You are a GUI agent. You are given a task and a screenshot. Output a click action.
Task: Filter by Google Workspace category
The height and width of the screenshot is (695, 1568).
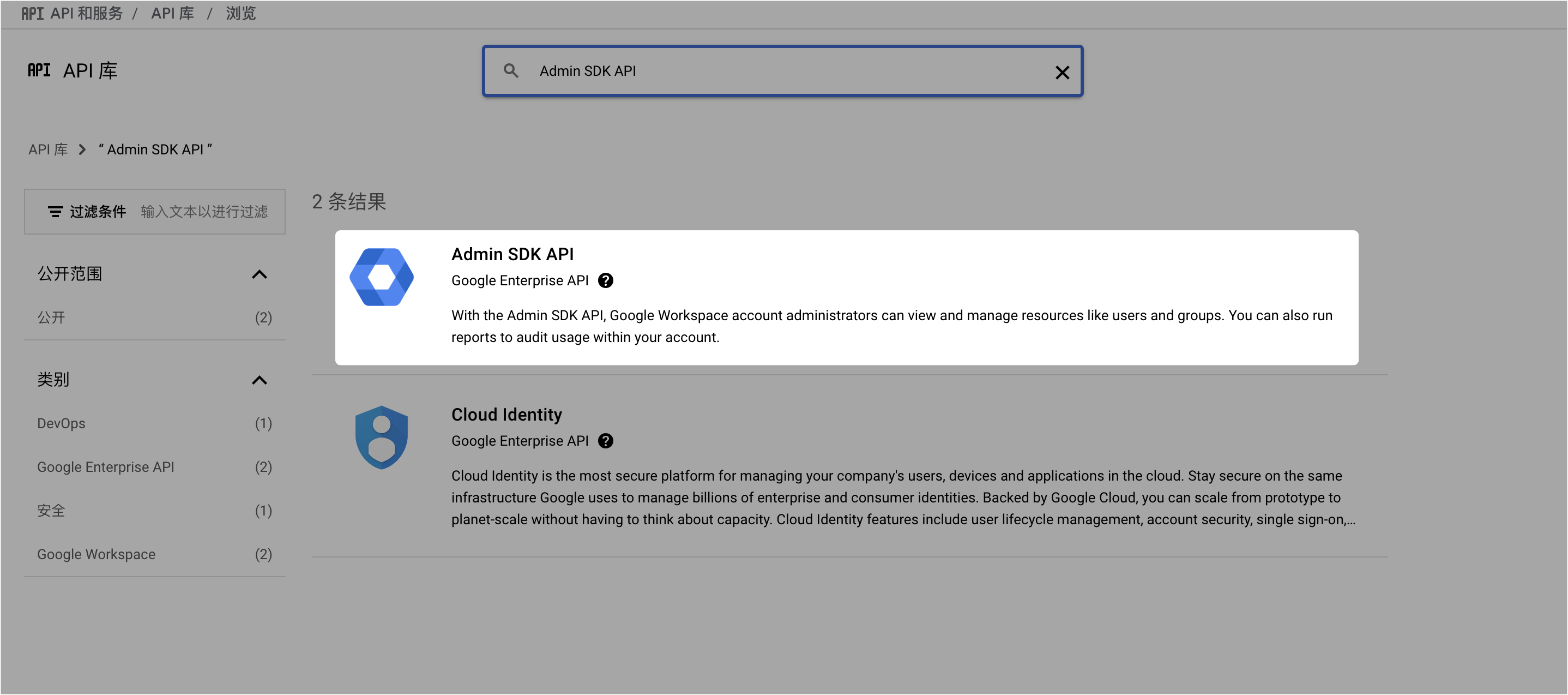point(155,554)
